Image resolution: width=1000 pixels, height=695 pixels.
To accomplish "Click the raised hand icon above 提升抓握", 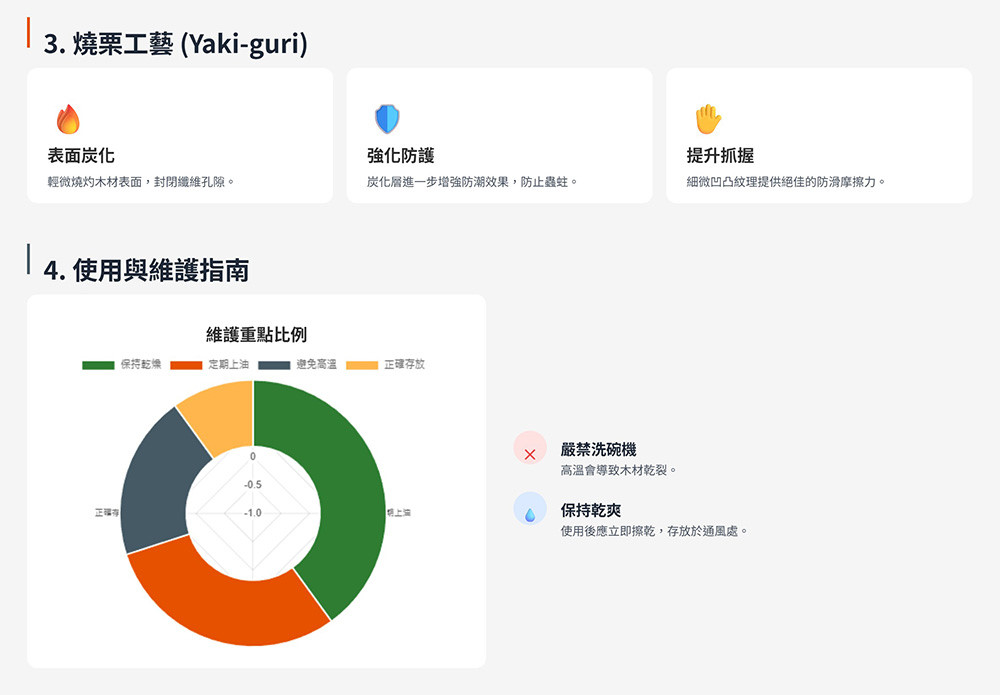I will pos(707,119).
